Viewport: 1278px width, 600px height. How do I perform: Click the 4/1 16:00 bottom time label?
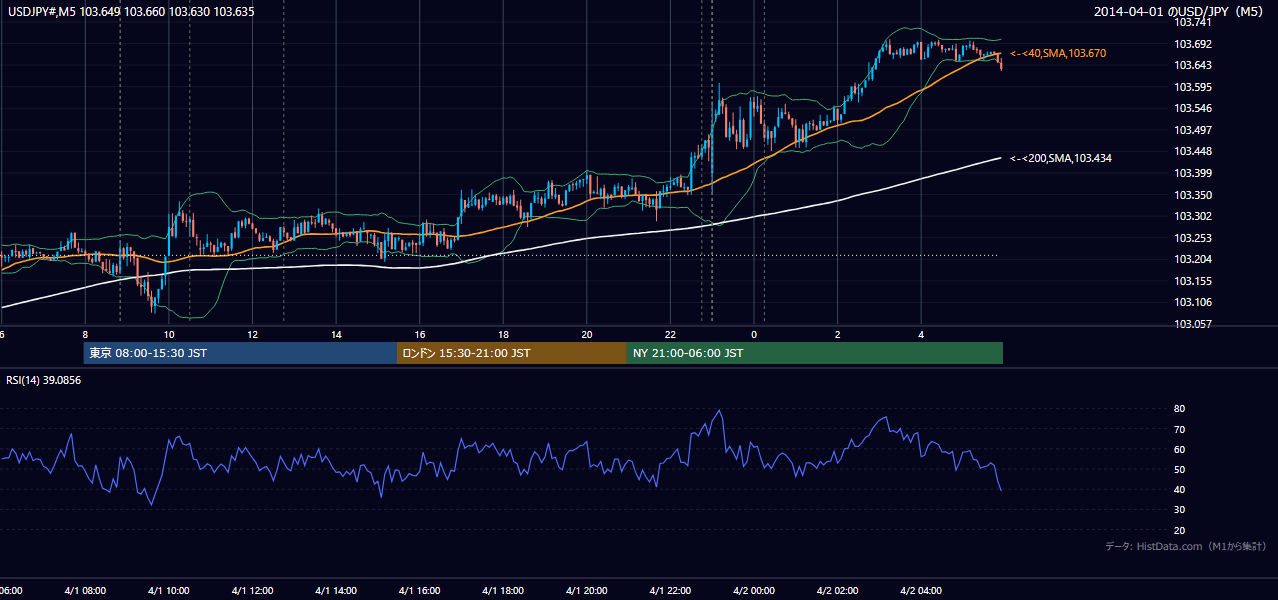pos(419,591)
